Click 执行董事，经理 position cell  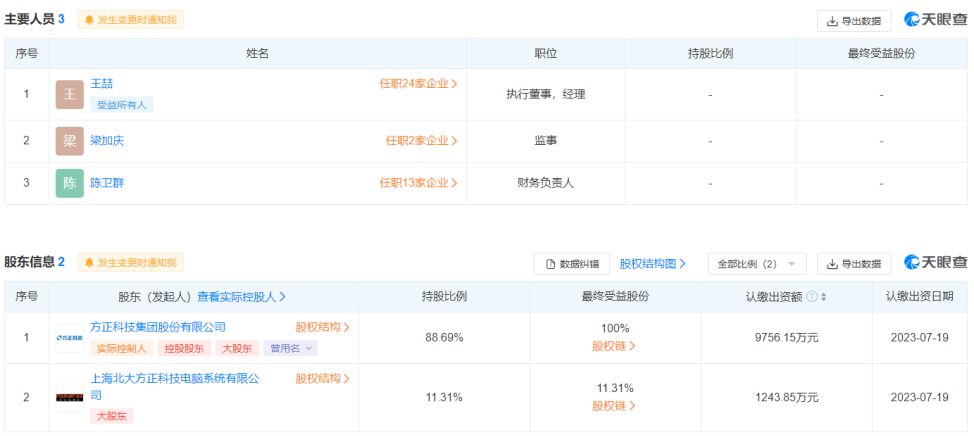pos(546,94)
